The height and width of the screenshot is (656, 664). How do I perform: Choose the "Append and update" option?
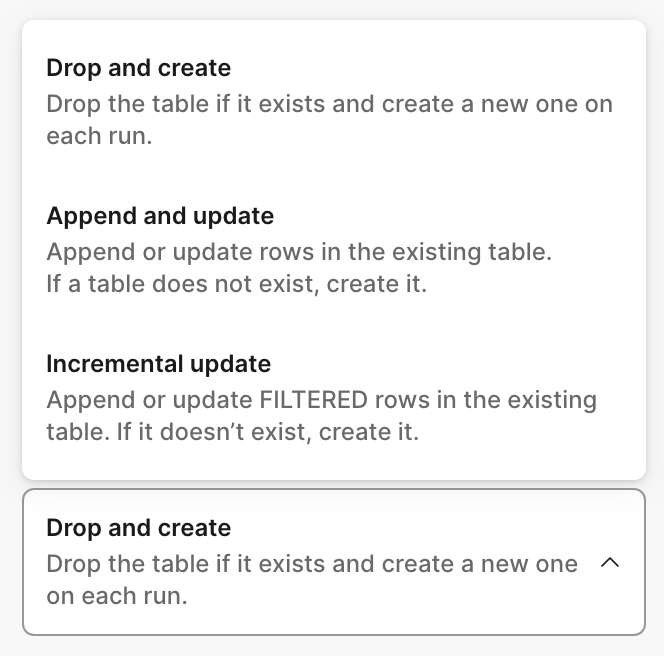pyautogui.click(x=160, y=216)
